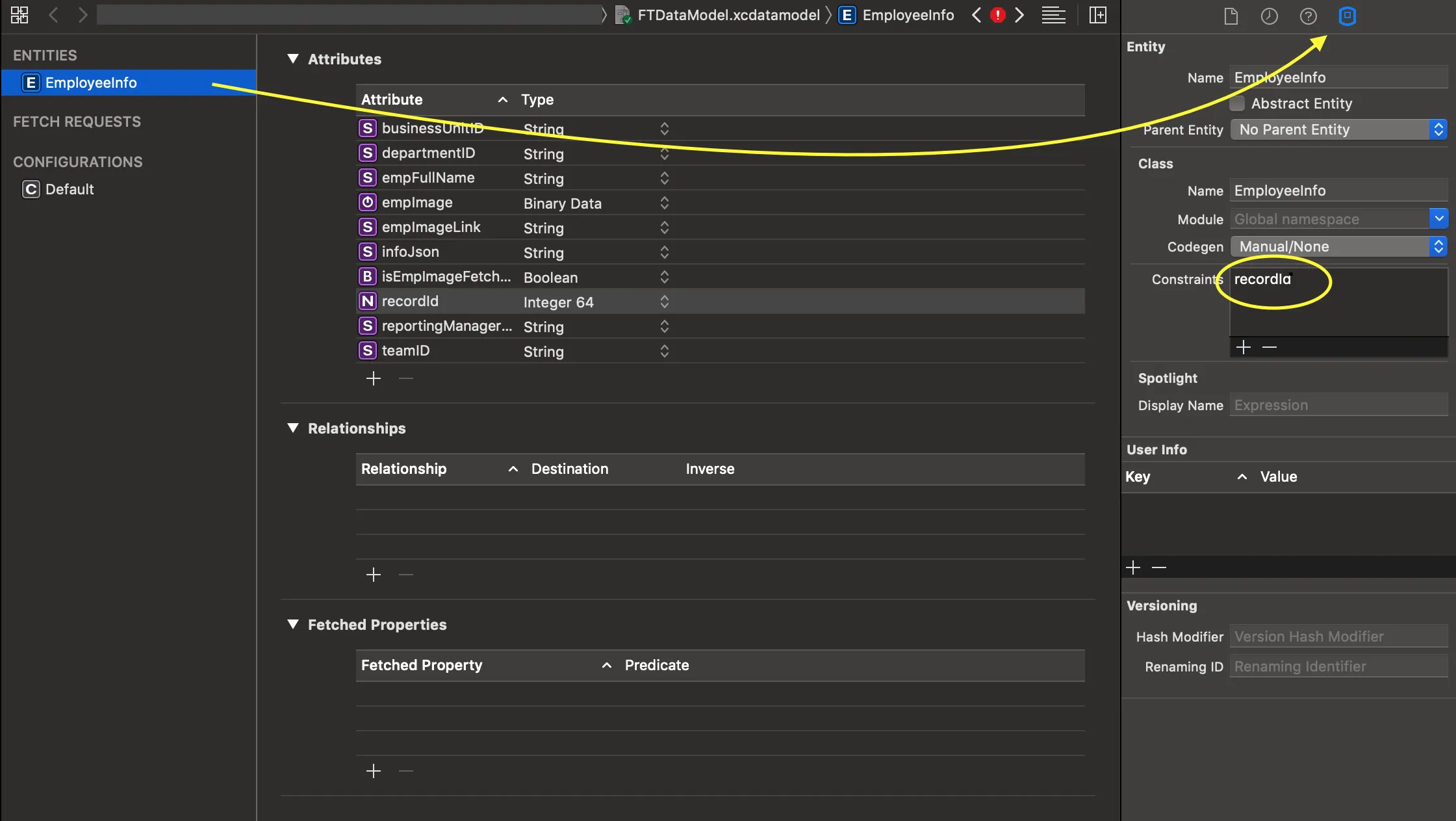This screenshot has height=821, width=1456.
Task: Add a new constraint with plus
Action: coord(1243,347)
